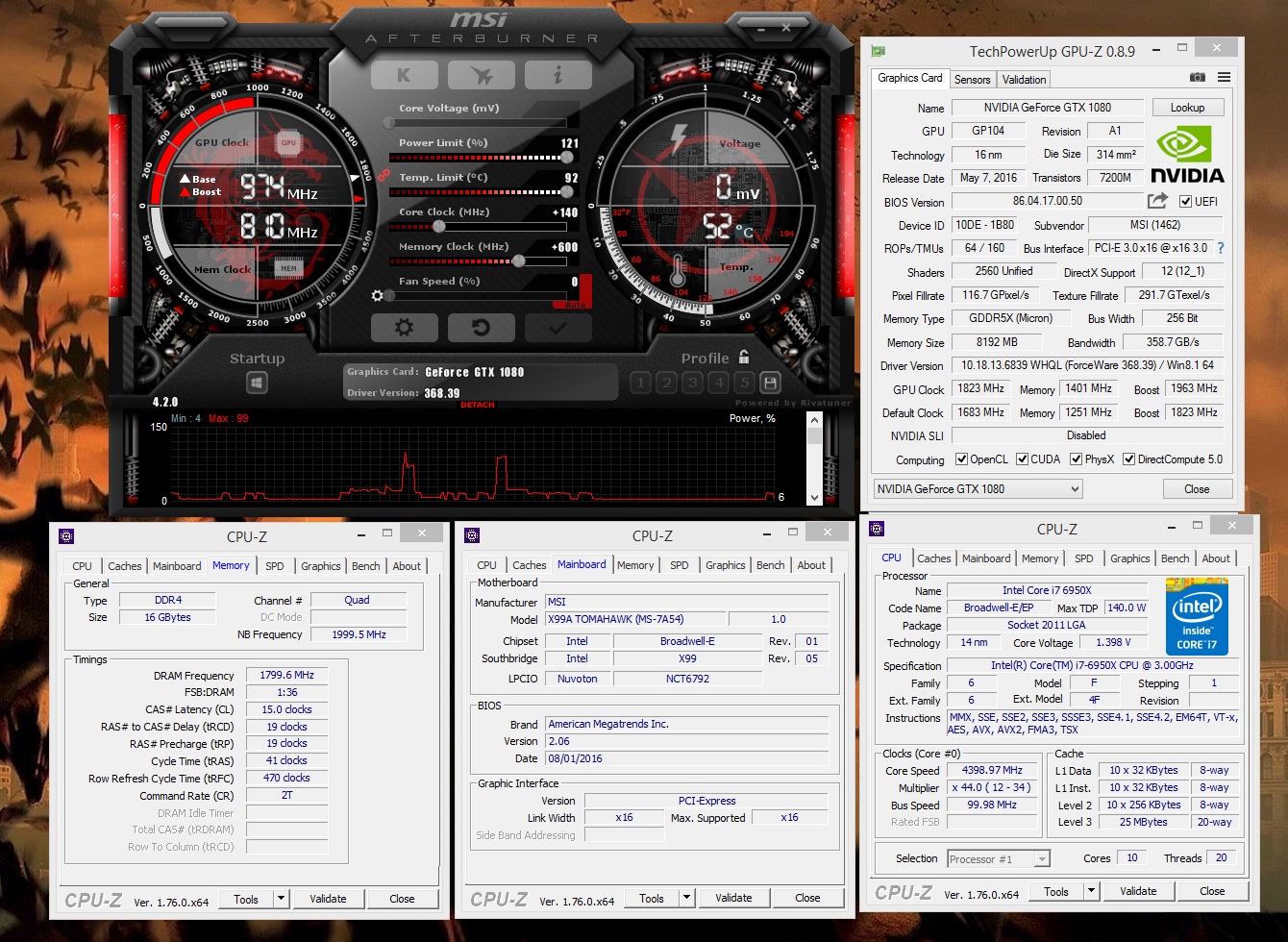Viewport: 1288px width, 942px height.
Task: Click the small gear icon beside Fan Speed
Action: [x=378, y=296]
